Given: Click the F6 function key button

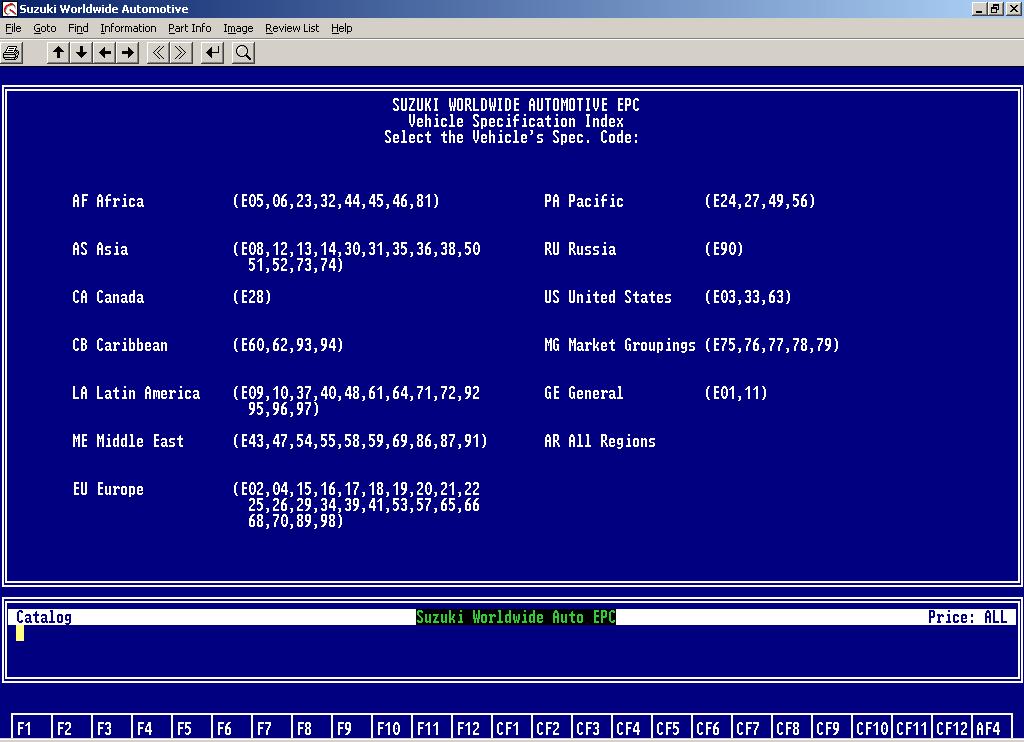Looking at the screenshot, I should [x=230, y=728].
